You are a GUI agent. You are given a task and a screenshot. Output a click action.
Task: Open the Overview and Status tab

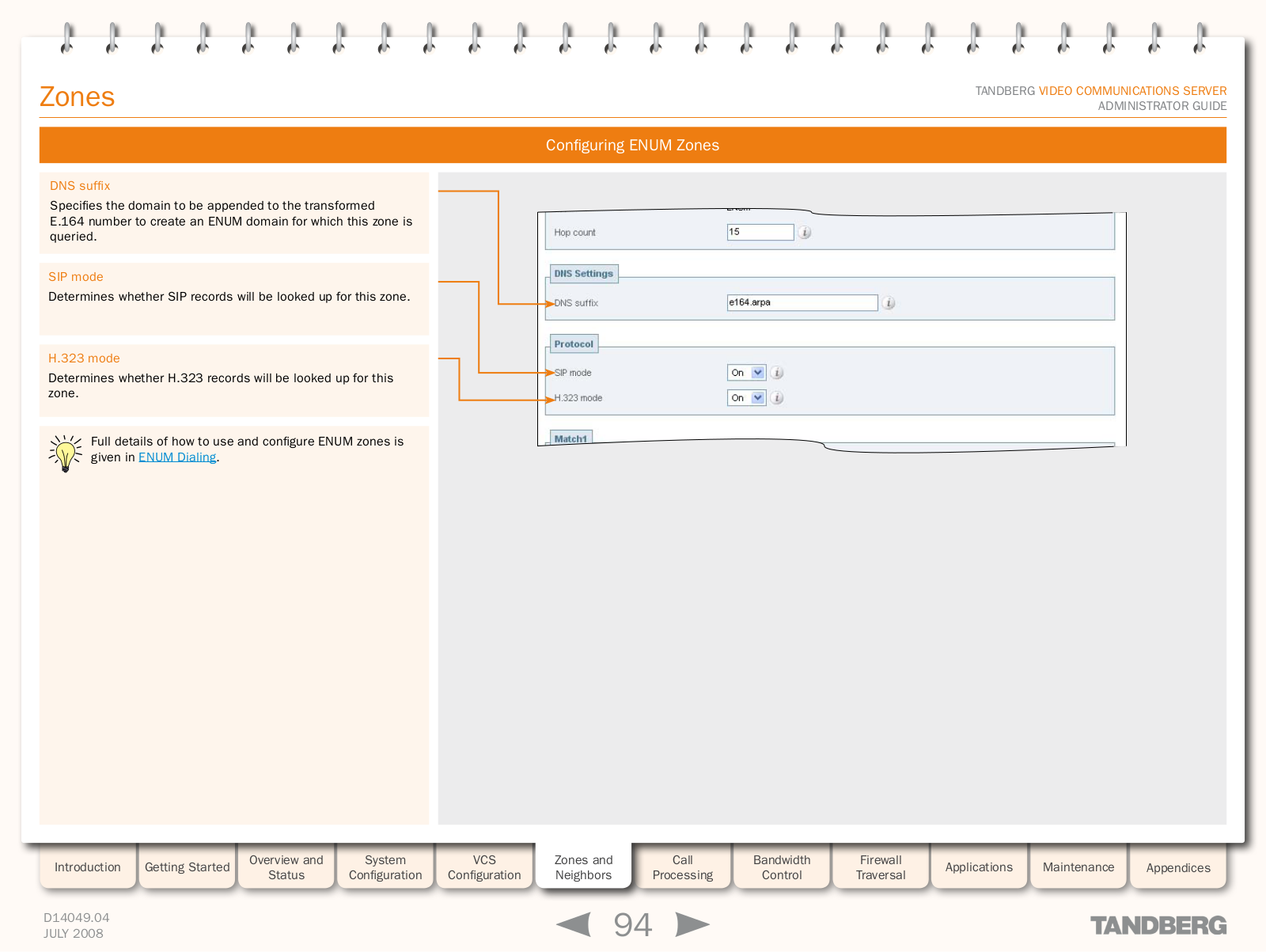[x=286, y=867]
